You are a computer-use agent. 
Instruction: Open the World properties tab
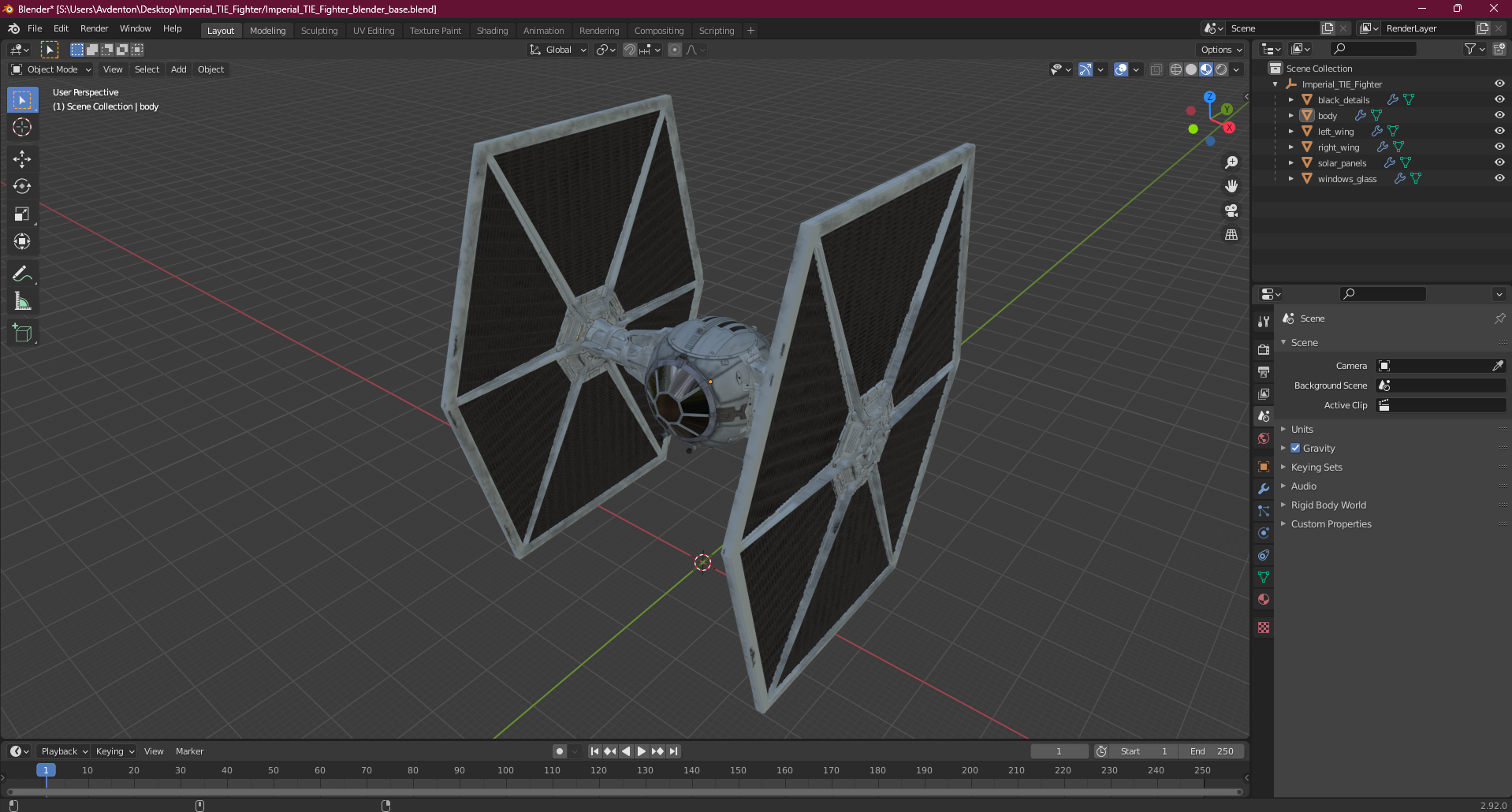coord(1264,438)
